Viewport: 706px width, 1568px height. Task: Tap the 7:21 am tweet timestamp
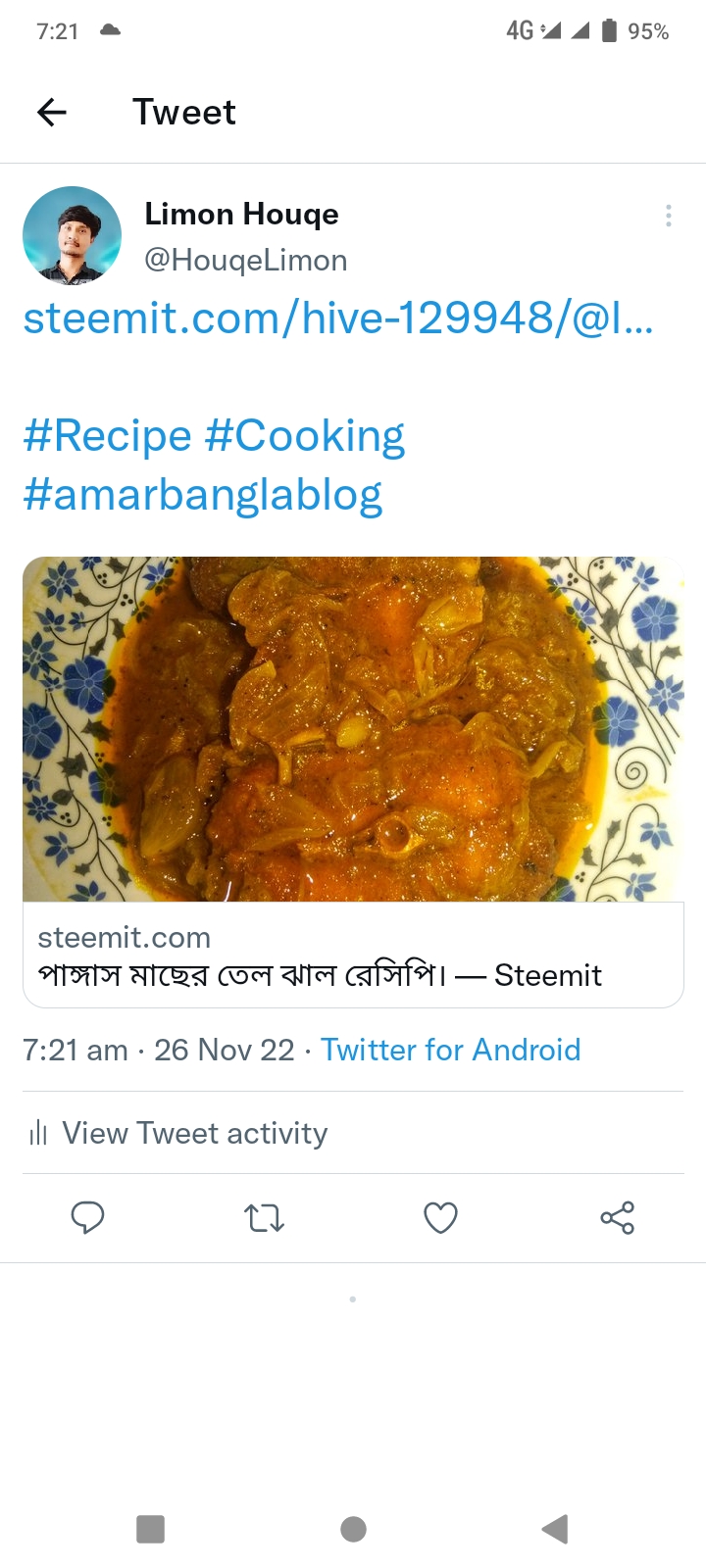point(76,1050)
